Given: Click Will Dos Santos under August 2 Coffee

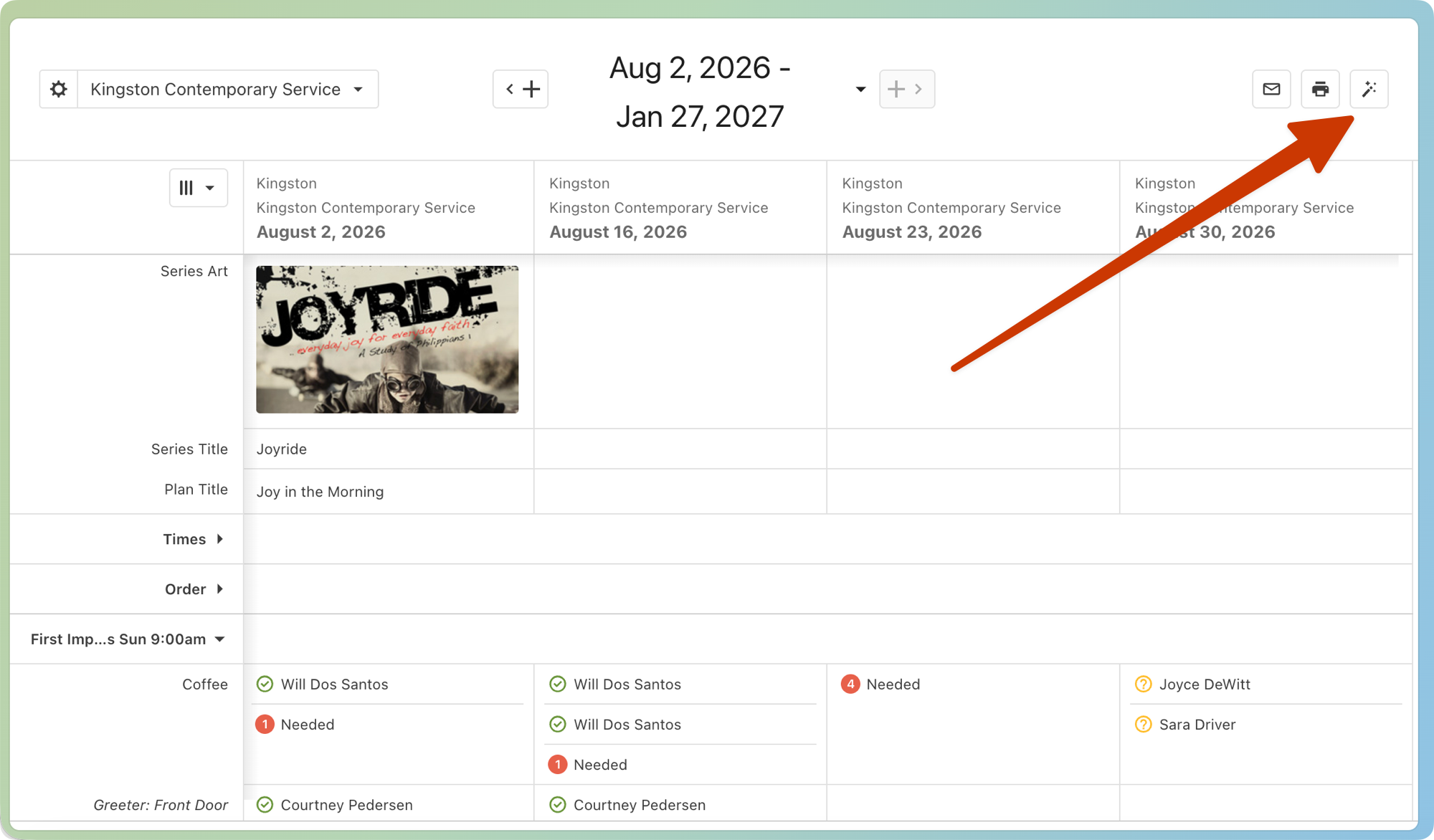Looking at the screenshot, I should point(334,684).
